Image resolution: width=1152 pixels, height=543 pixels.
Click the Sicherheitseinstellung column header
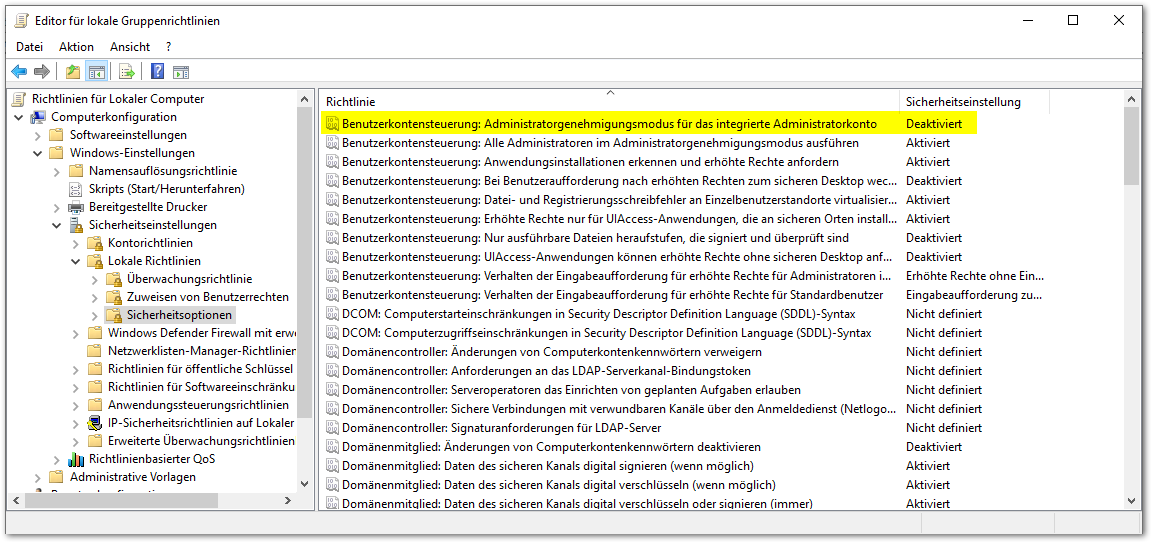point(963,101)
